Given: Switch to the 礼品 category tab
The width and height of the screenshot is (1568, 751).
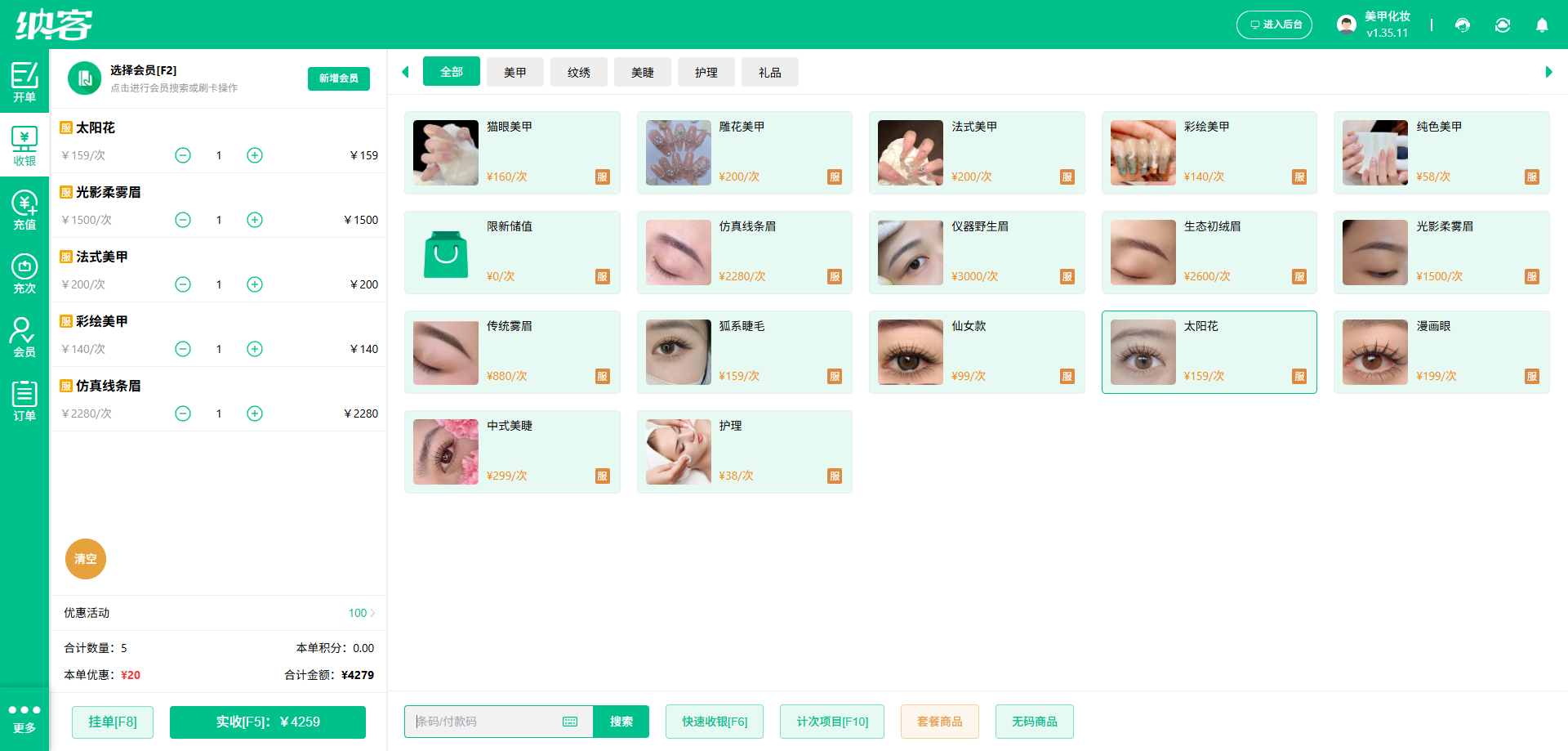Looking at the screenshot, I should coord(770,72).
